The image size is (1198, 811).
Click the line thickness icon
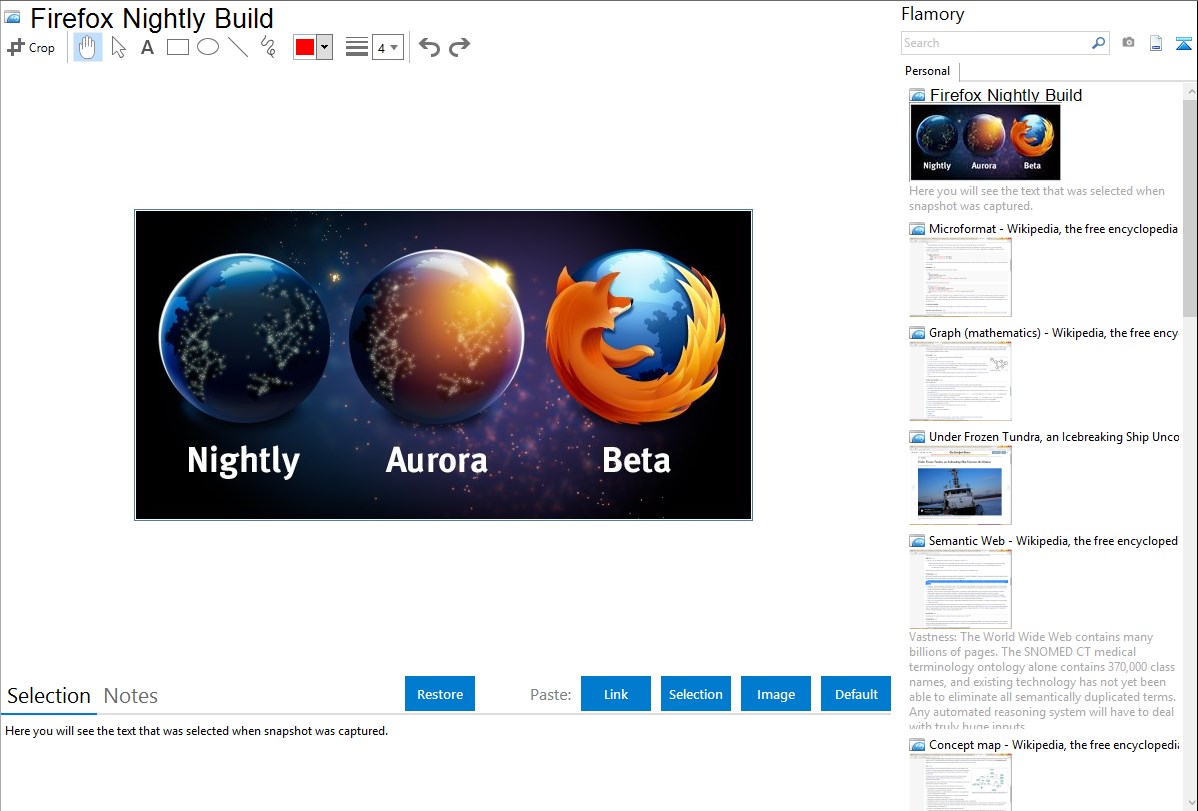(x=357, y=47)
